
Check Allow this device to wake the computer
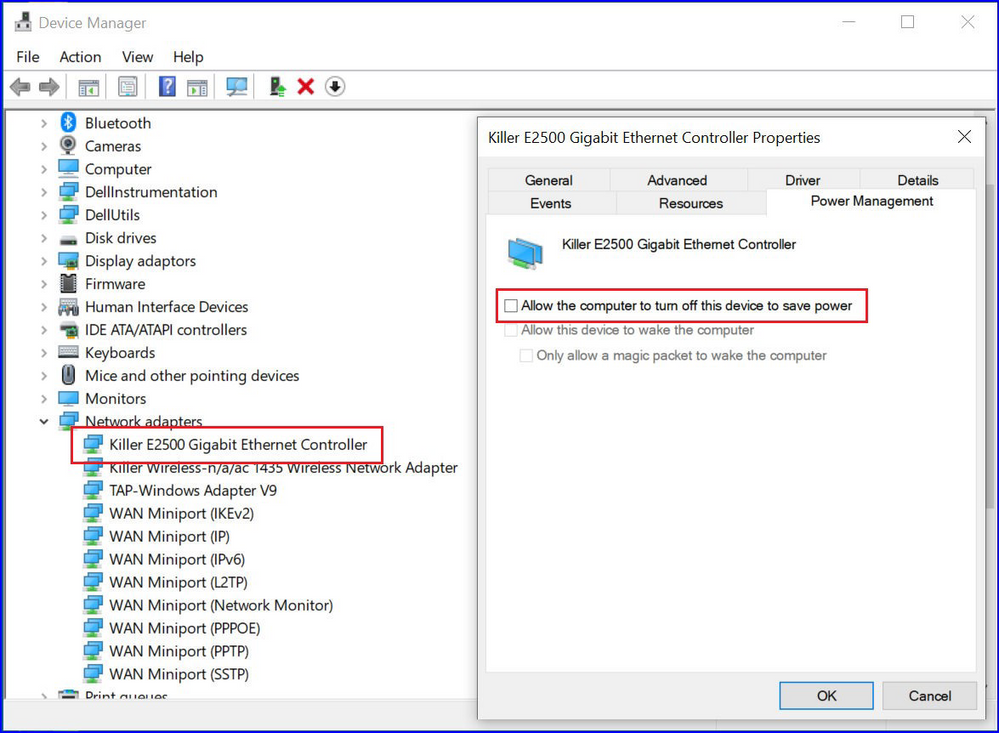tap(510, 330)
